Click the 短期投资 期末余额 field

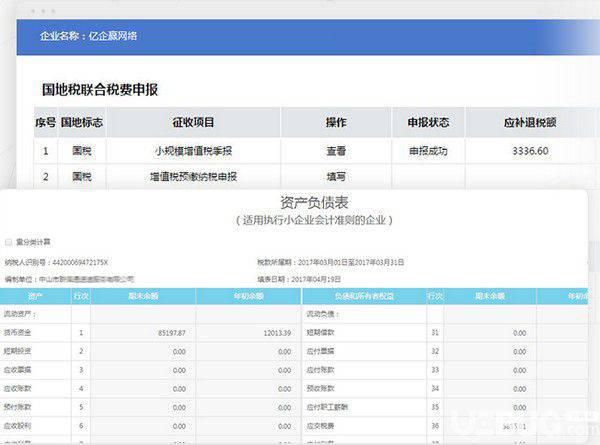143,352
